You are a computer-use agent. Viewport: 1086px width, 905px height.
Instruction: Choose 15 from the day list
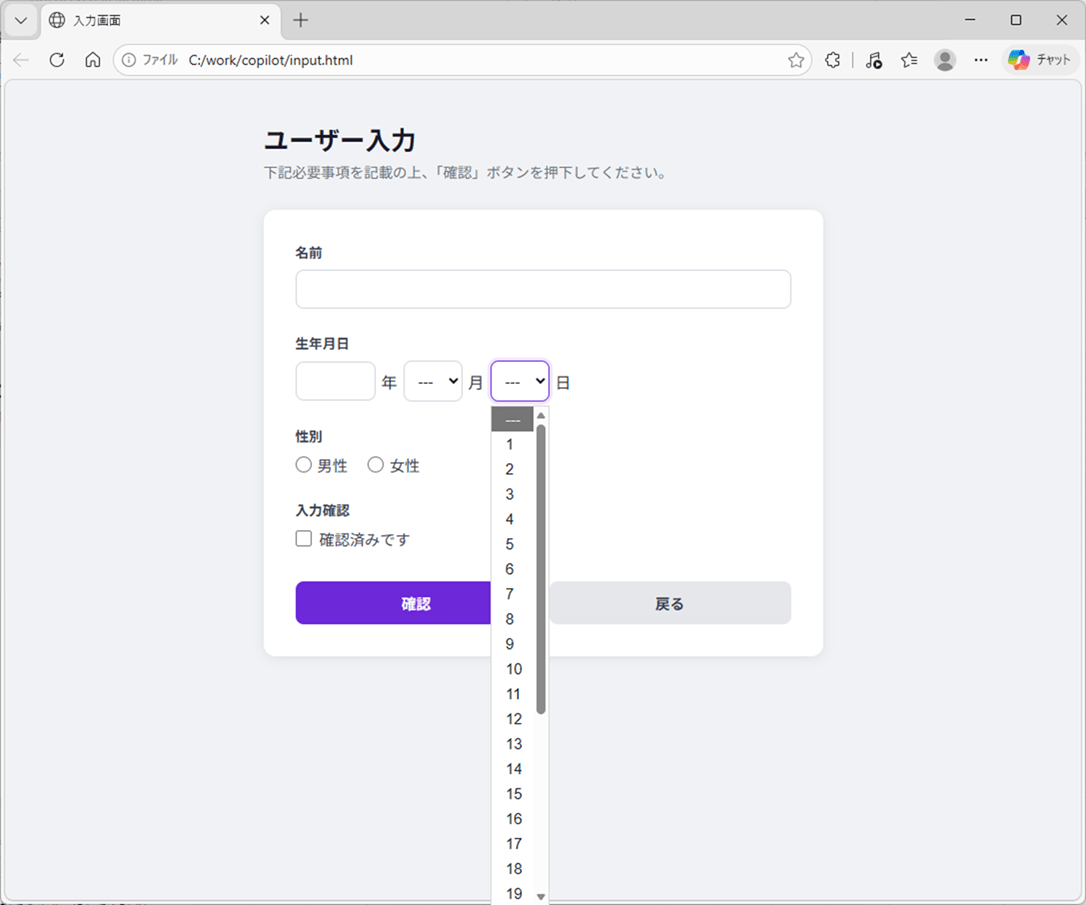[514, 794]
